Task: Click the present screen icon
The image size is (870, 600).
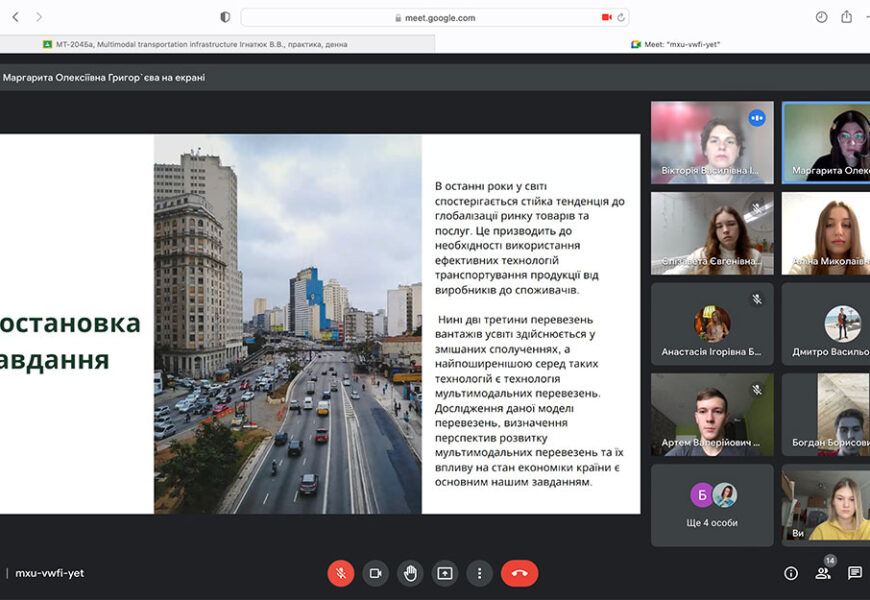Action: [x=445, y=573]
